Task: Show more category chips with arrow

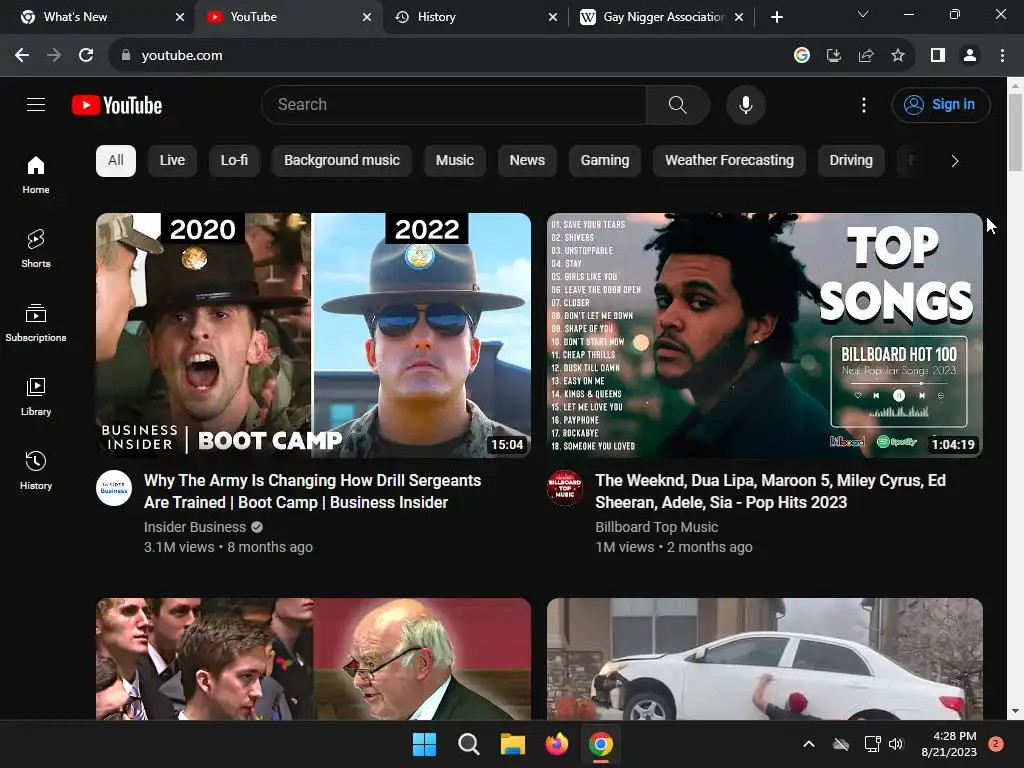Action: pos(955,161)
